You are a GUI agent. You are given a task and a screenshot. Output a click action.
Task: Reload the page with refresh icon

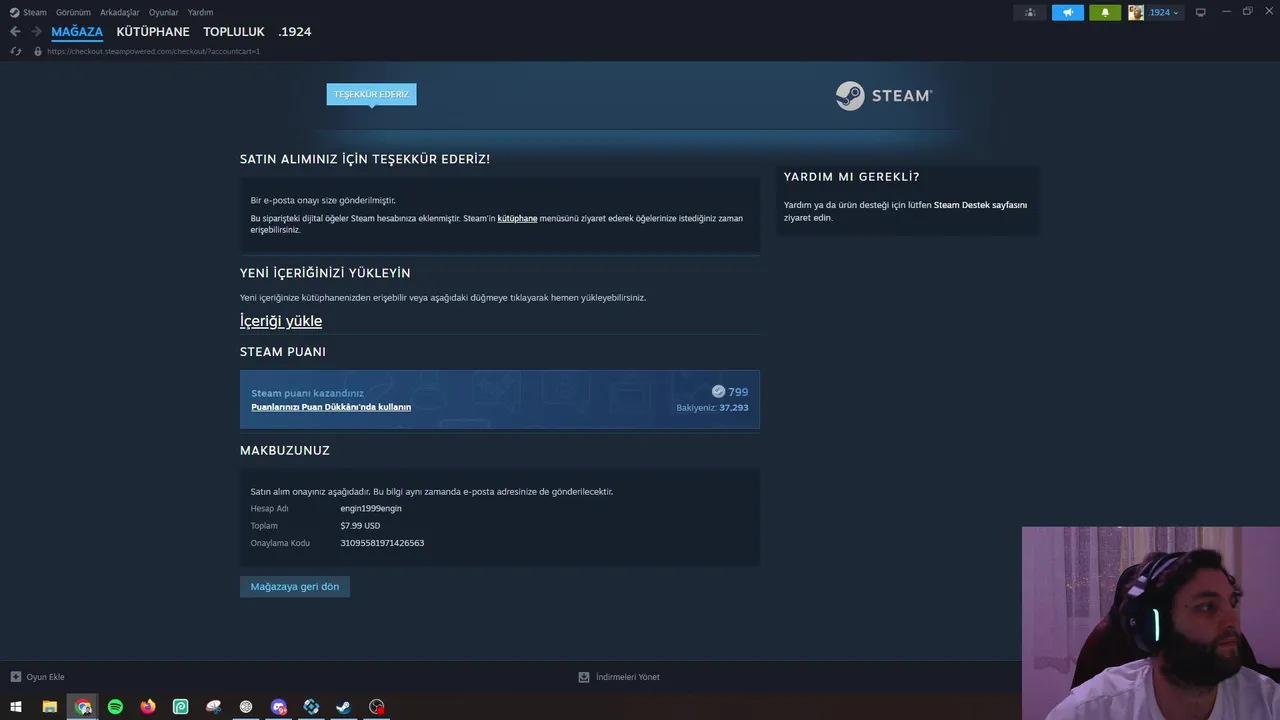tap(16, 51)
